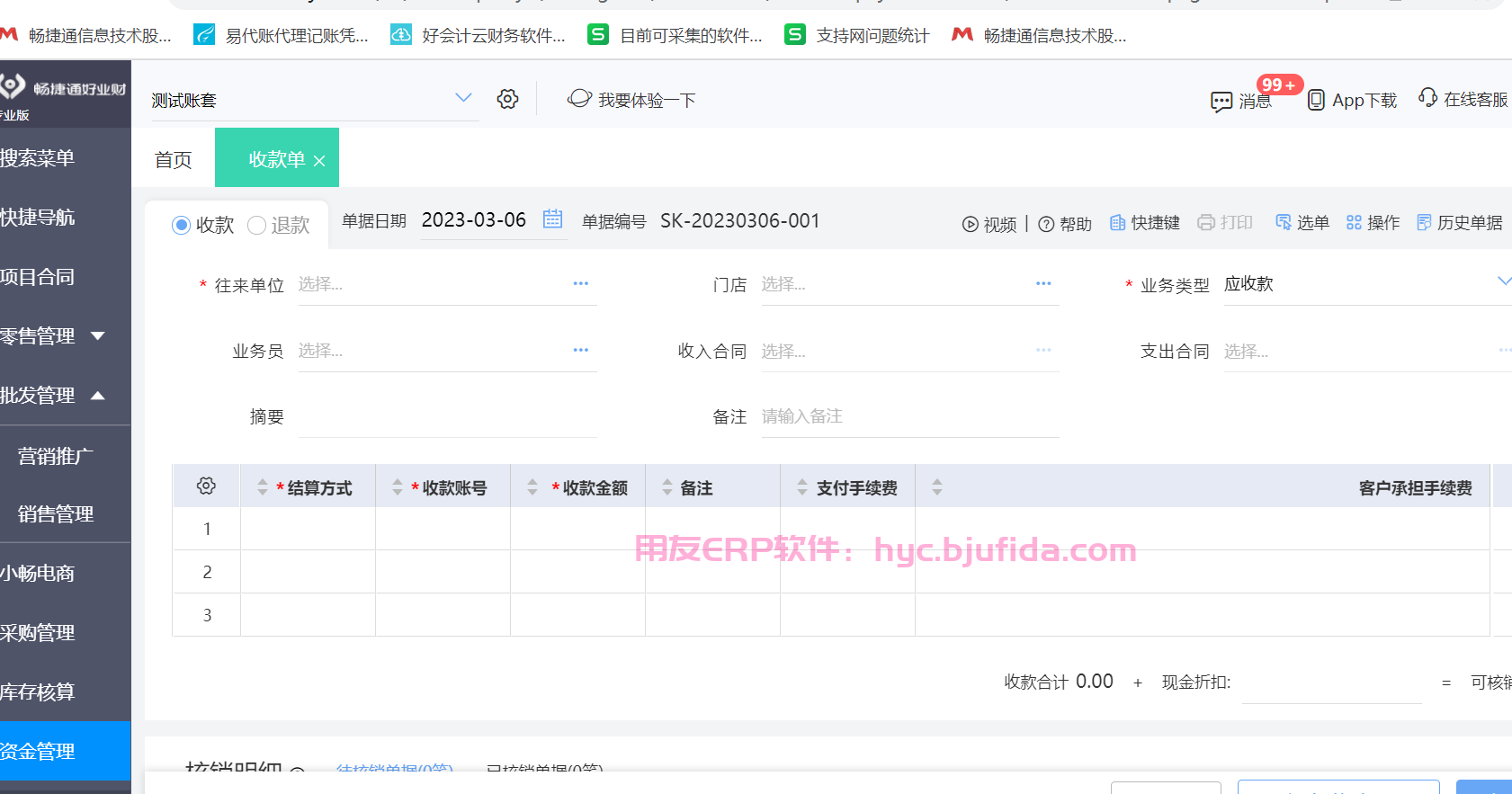1512x794 pixels.
Task: Open the 单据日期 calendar picker
Action: 552,219
